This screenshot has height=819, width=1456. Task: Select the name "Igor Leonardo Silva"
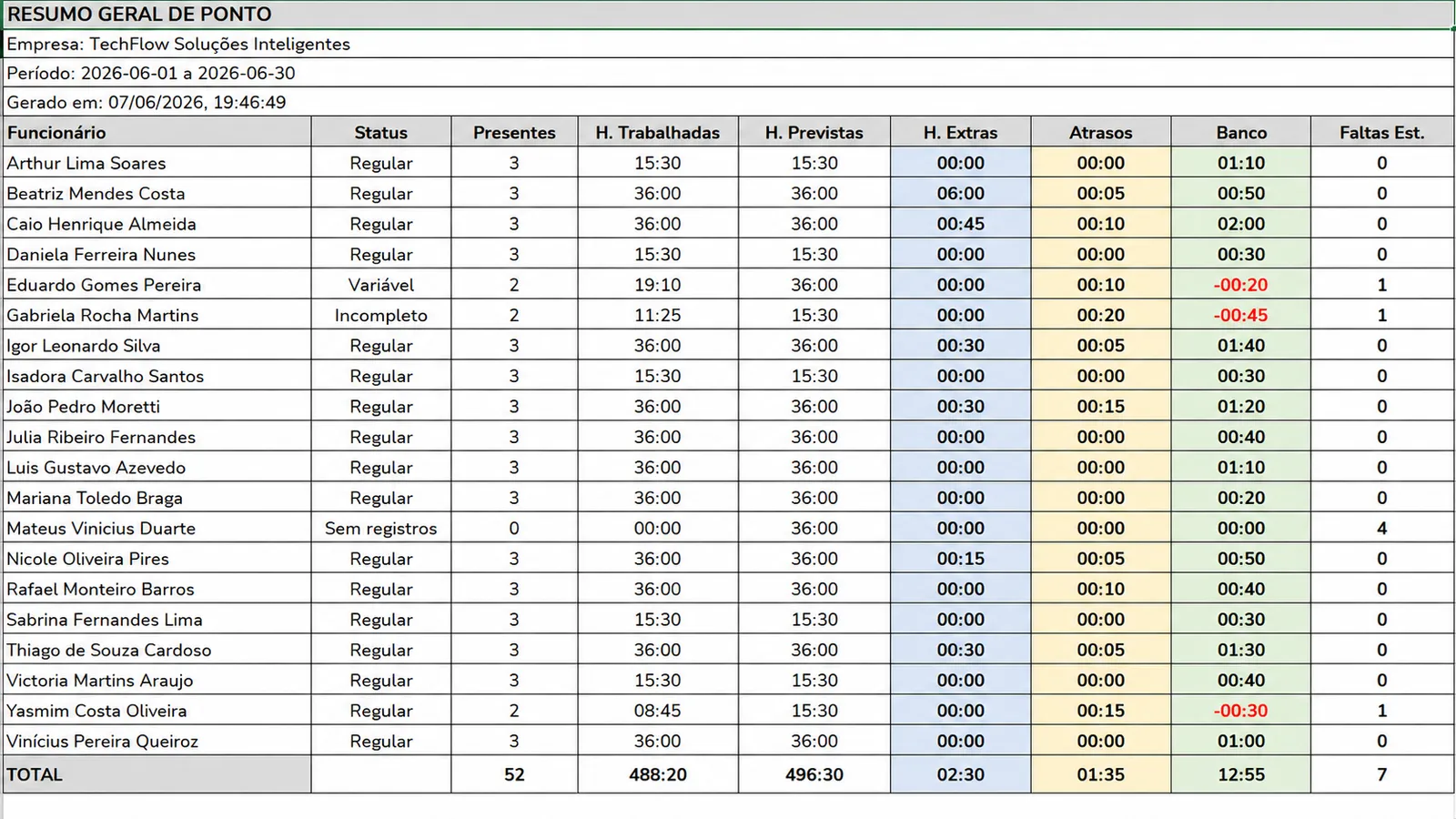(x=84, y=346)
